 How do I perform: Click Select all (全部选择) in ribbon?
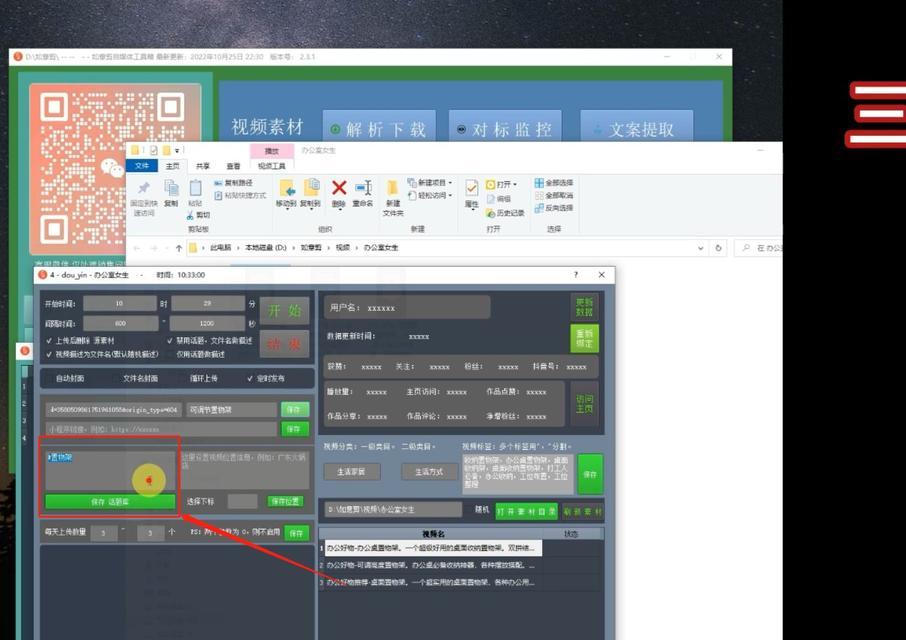(x=554, y=183)
